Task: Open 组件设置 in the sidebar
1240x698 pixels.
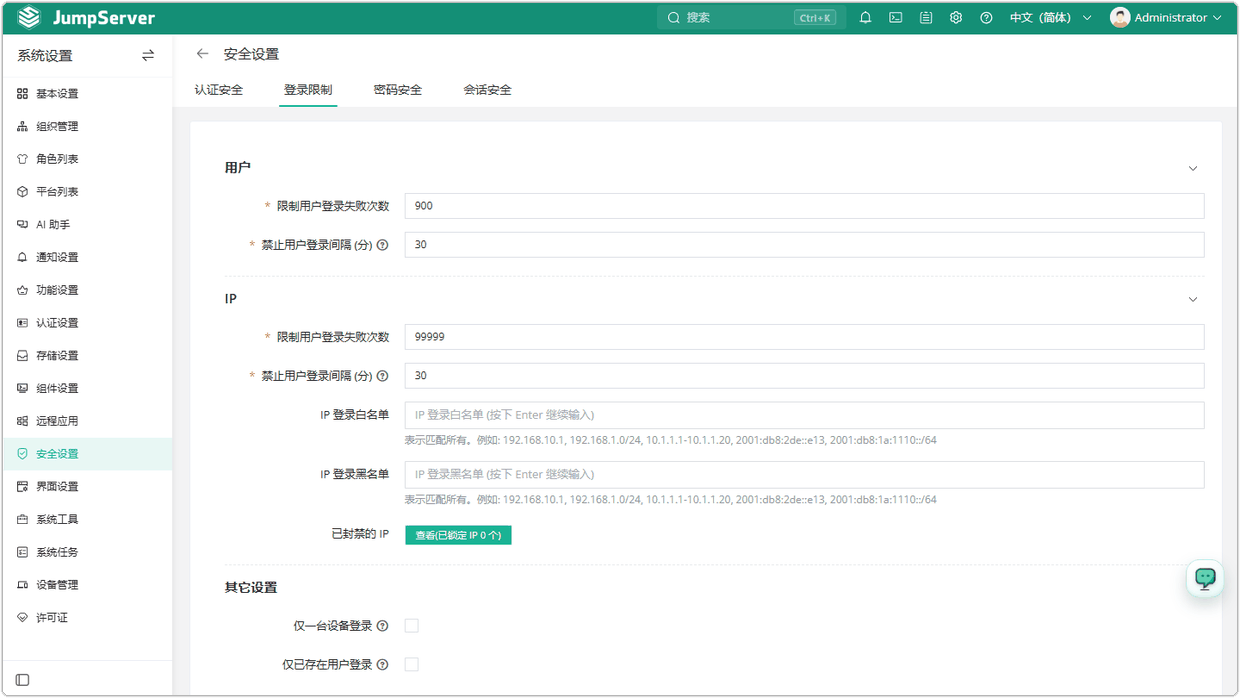Action: pos(86,389)
